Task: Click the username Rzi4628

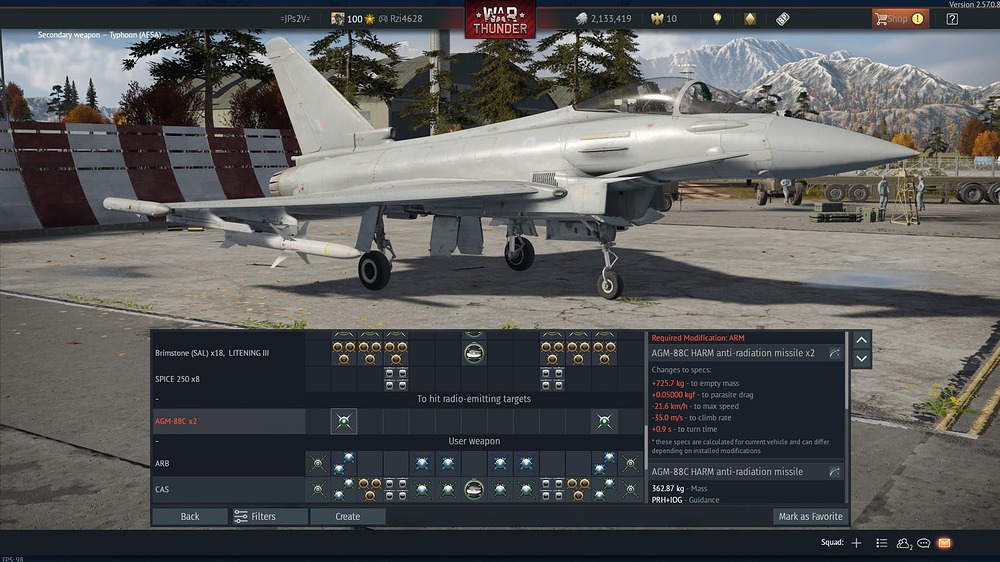Action: [406, 18]
